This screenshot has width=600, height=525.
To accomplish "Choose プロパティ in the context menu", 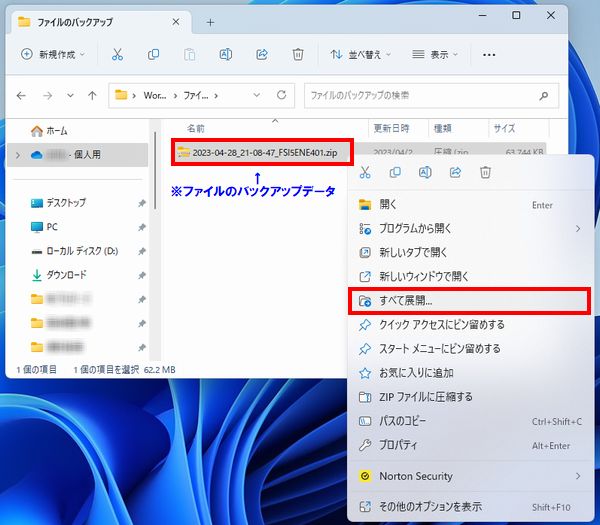I will pyautogui.click(x=470, y=445).
